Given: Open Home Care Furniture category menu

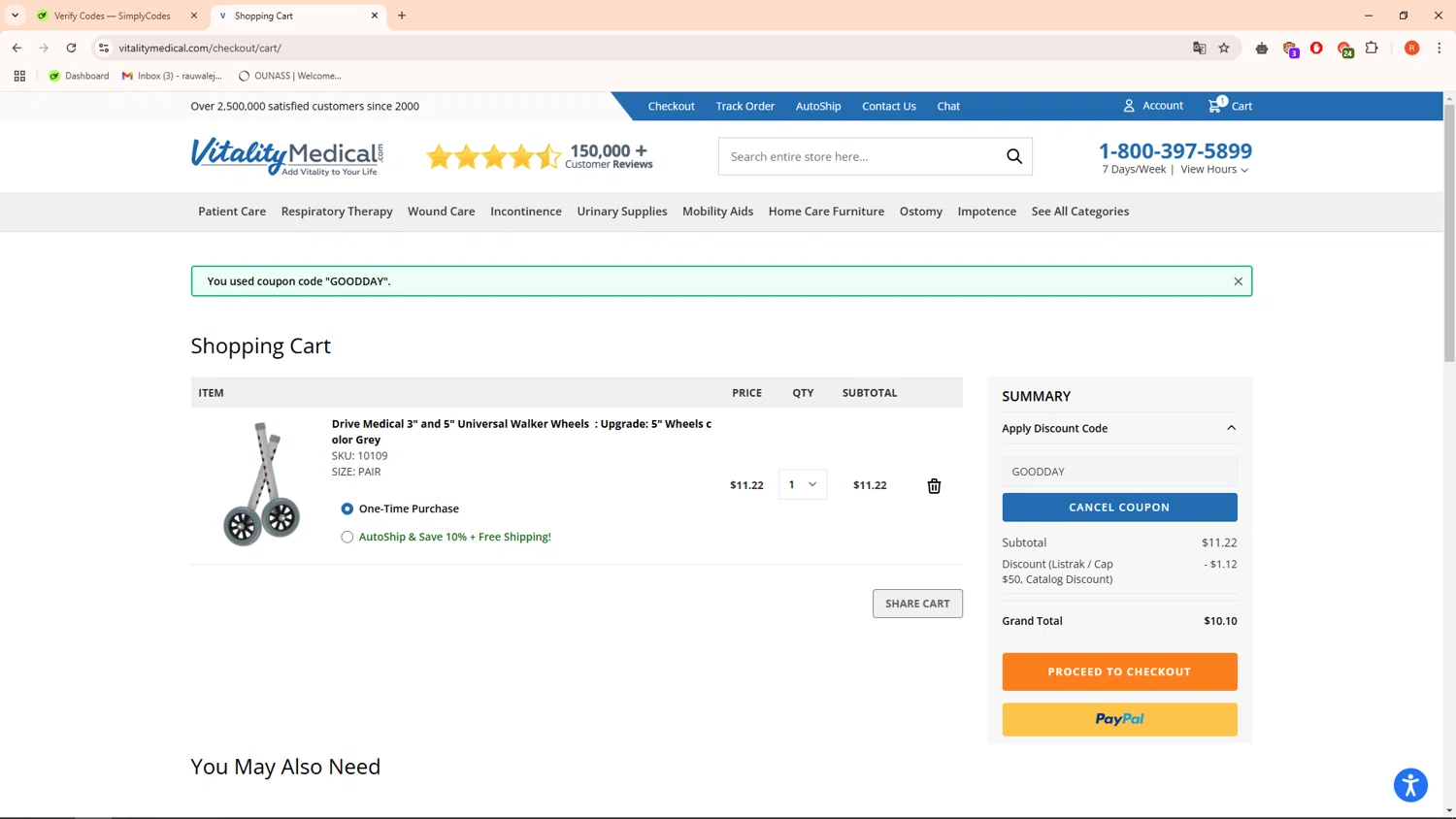Looking at the screenshot, I should click(826, 212).
